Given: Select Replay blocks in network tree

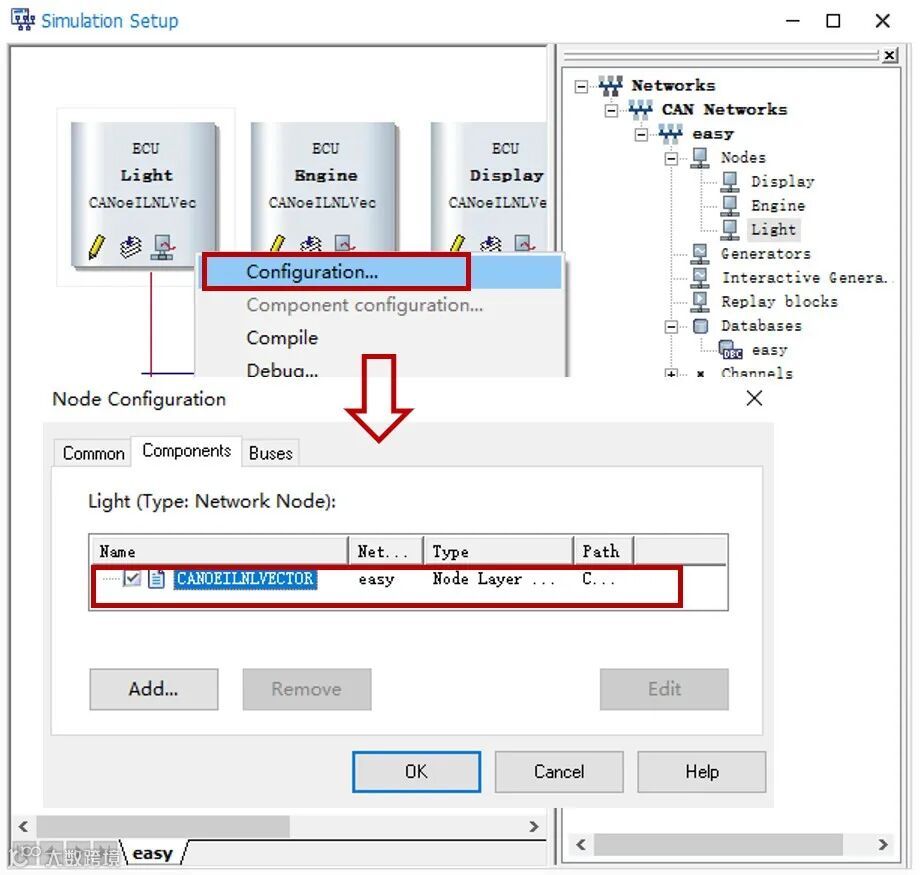Looking at the screenshot, I should coord(779,302).
